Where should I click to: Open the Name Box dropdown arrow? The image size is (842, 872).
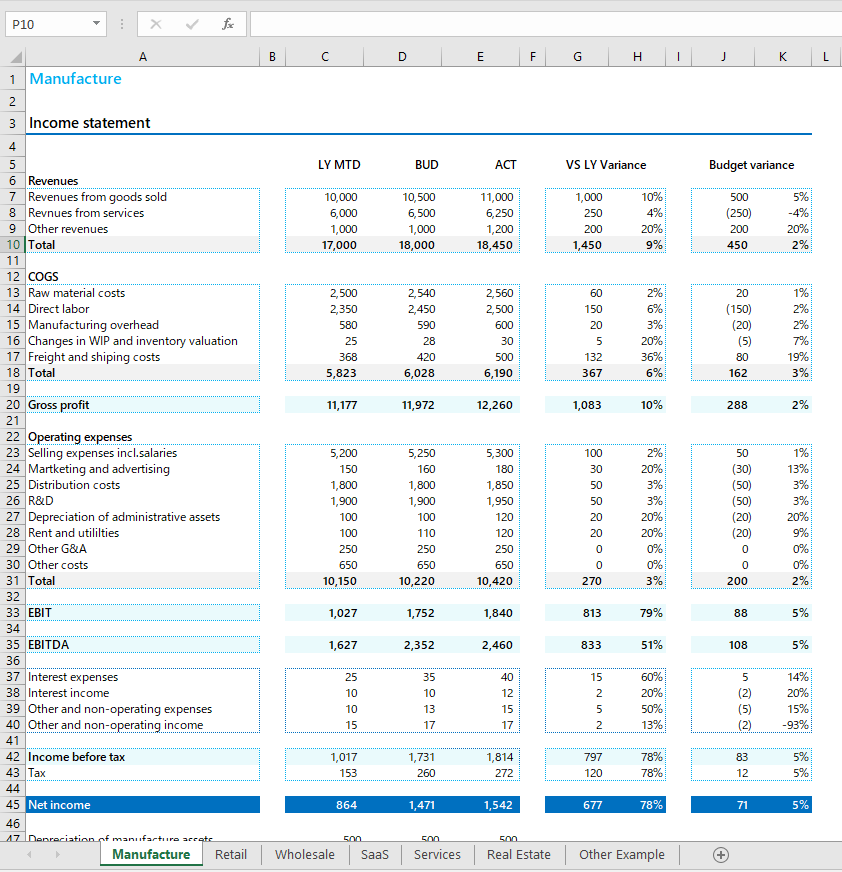tap(96, 24)
